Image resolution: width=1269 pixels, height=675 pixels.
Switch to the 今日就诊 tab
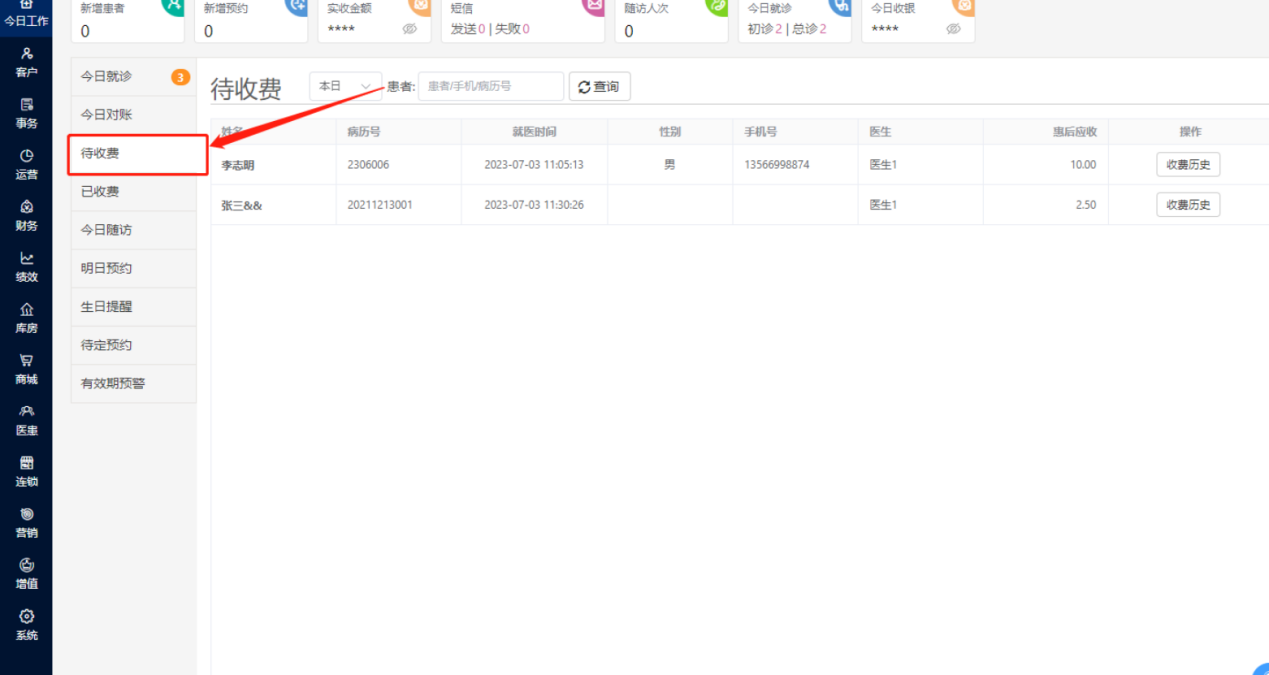[x=133, y=77]
